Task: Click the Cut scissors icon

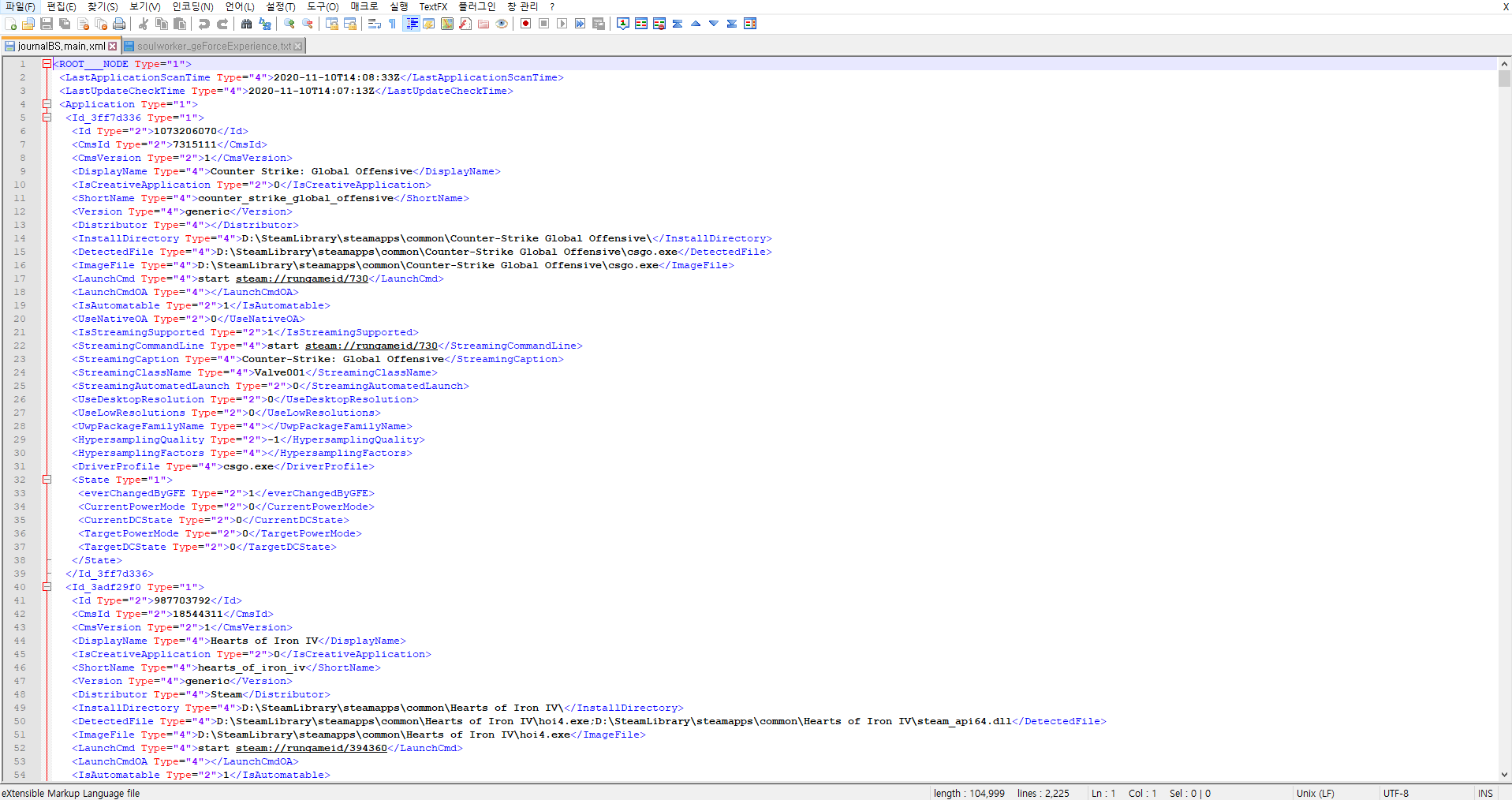Action: 144,24
